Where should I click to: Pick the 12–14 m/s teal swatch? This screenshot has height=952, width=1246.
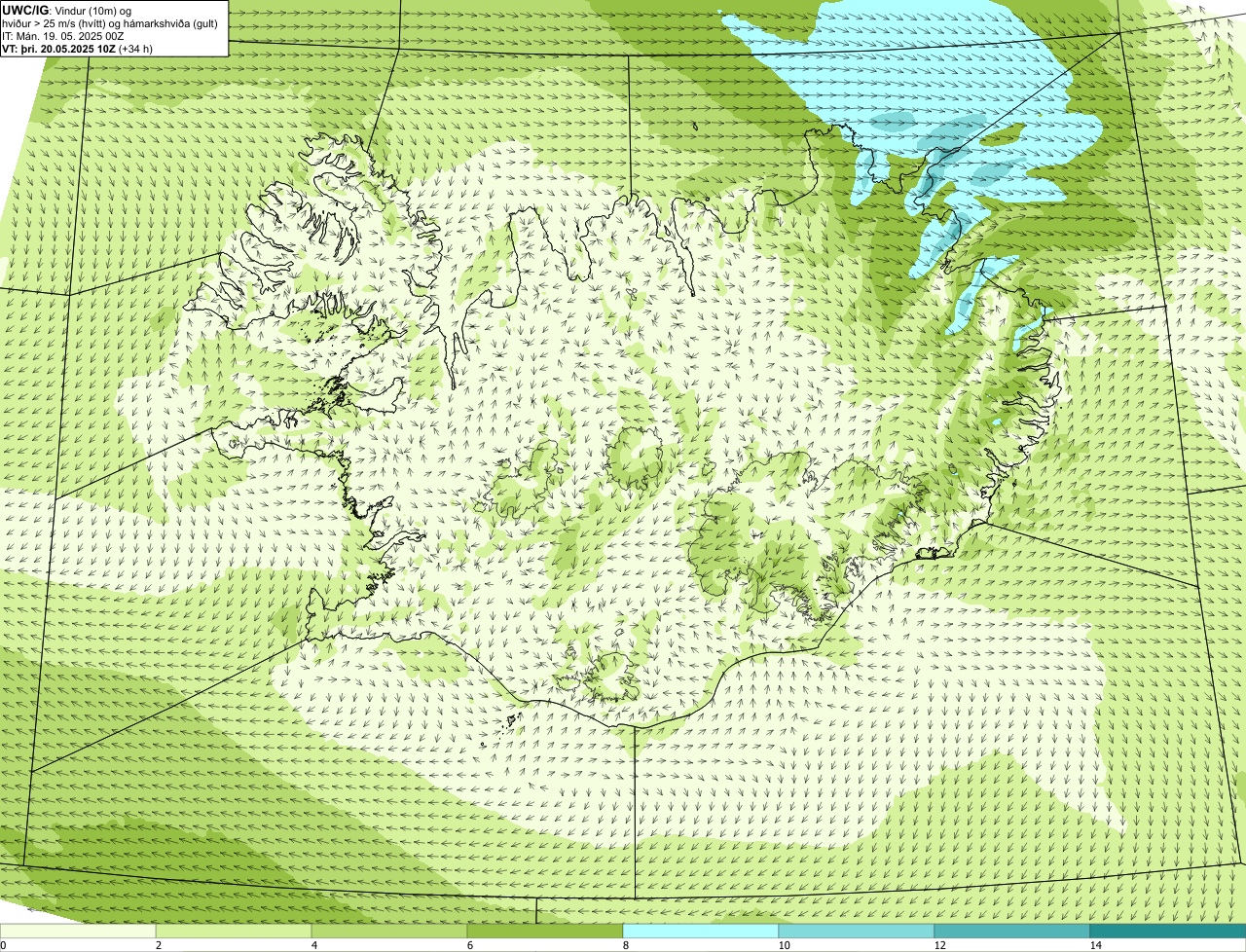click(1012, 931)
